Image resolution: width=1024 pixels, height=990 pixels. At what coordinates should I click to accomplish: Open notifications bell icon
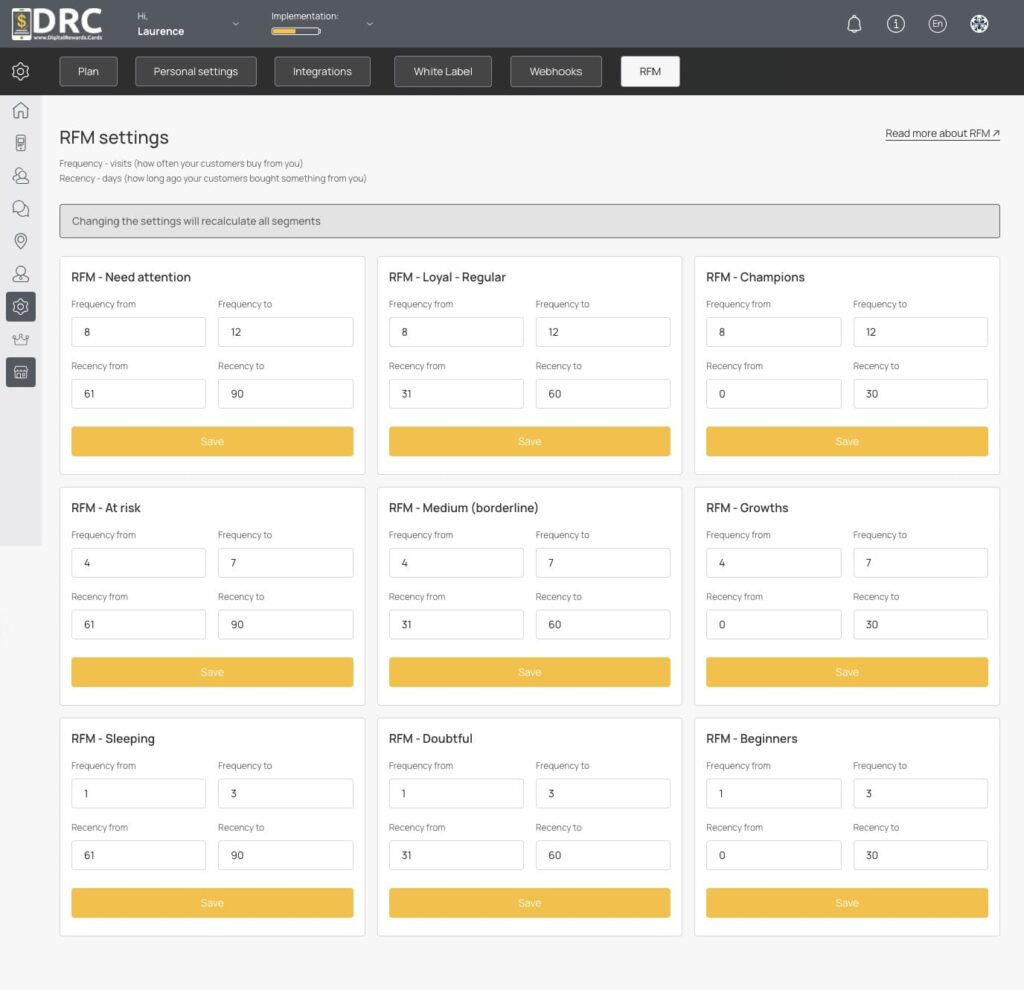coord(854,24)
